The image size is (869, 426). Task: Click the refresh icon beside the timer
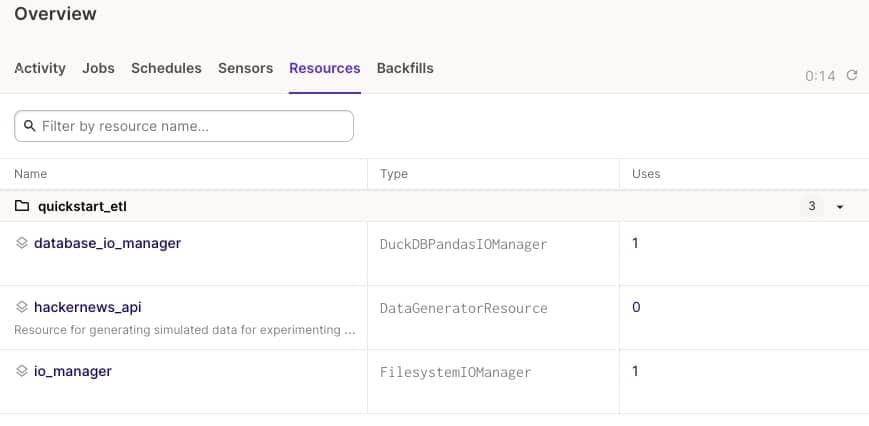tap(852, 75)
